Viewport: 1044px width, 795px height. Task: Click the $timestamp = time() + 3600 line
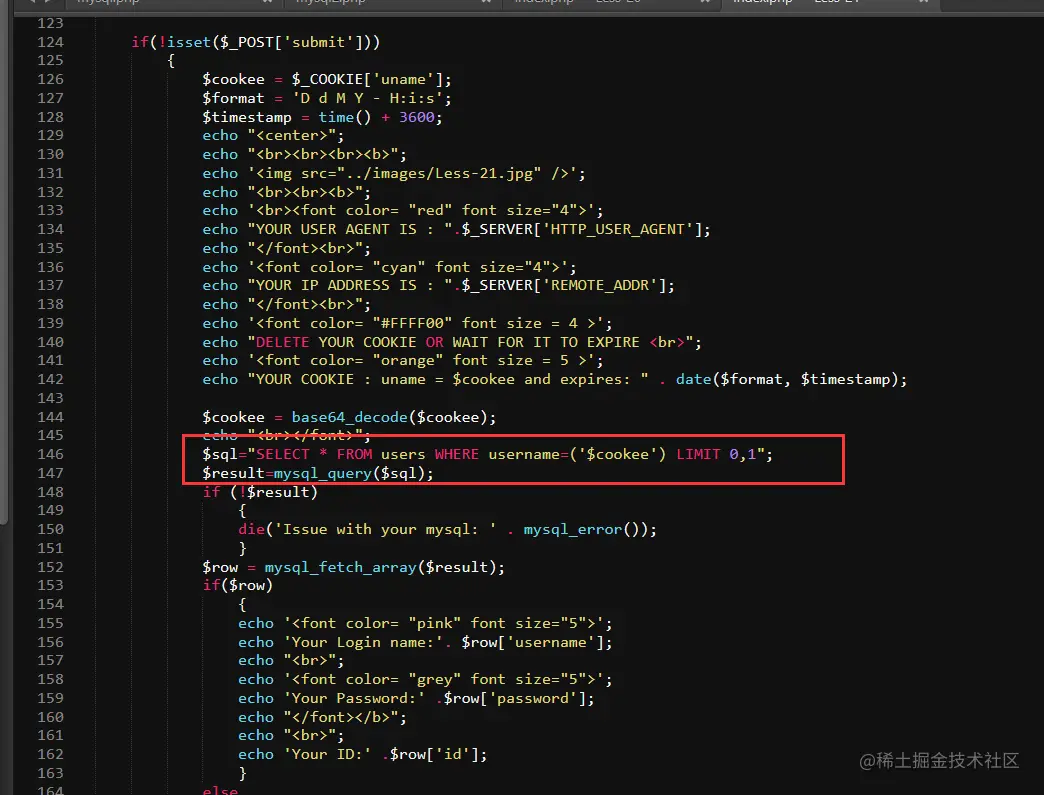pos(322,117)
